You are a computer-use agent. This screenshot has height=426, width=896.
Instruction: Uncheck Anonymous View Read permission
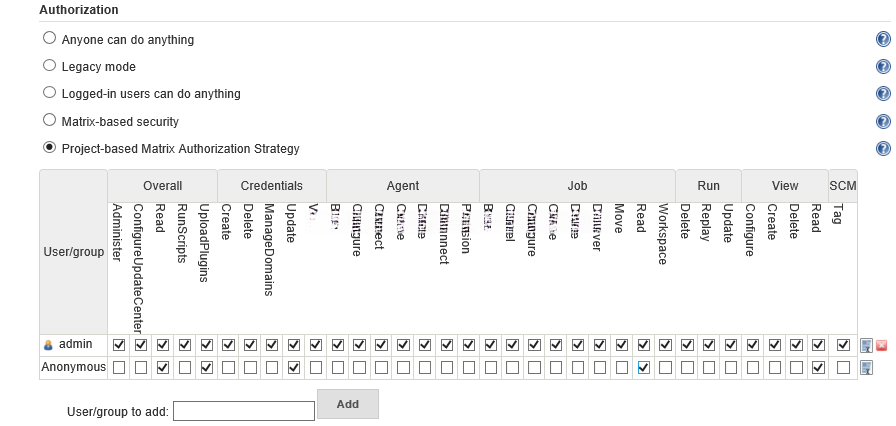818,368
